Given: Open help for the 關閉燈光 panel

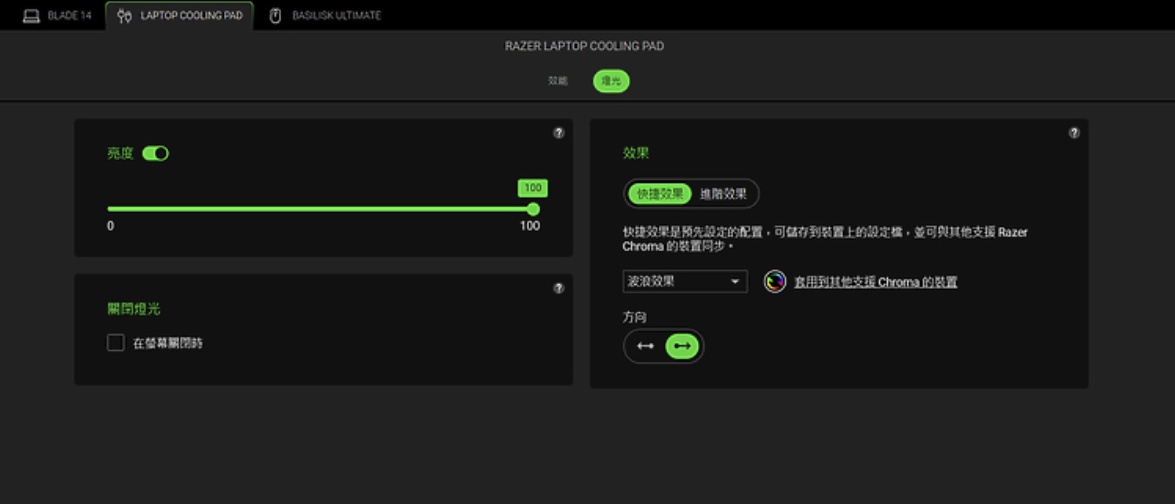Looking at the screenshot, I should pyautogui.click(x=558, y=288).
